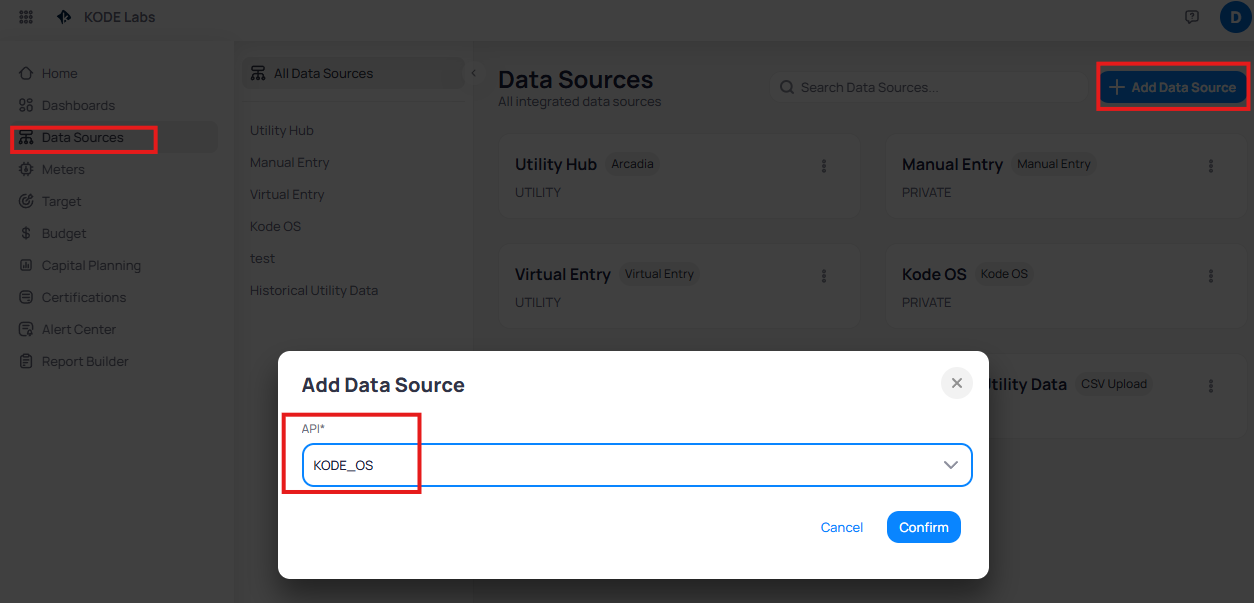The height and width of the screenshot is (603, 1254).
Task: Select test in side list
Action: [x=262, y=258]
